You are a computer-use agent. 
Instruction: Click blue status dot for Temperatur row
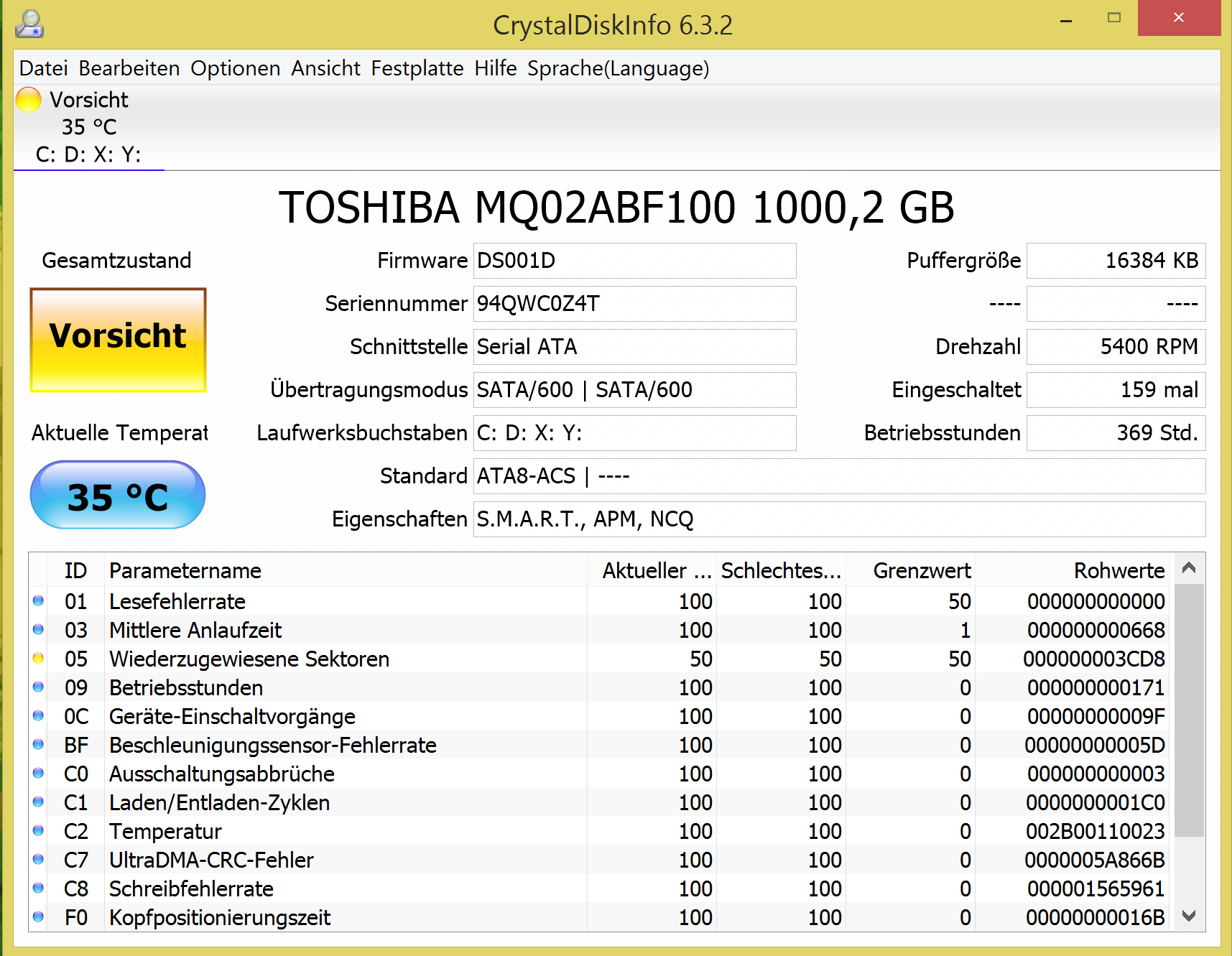point(38,830)
